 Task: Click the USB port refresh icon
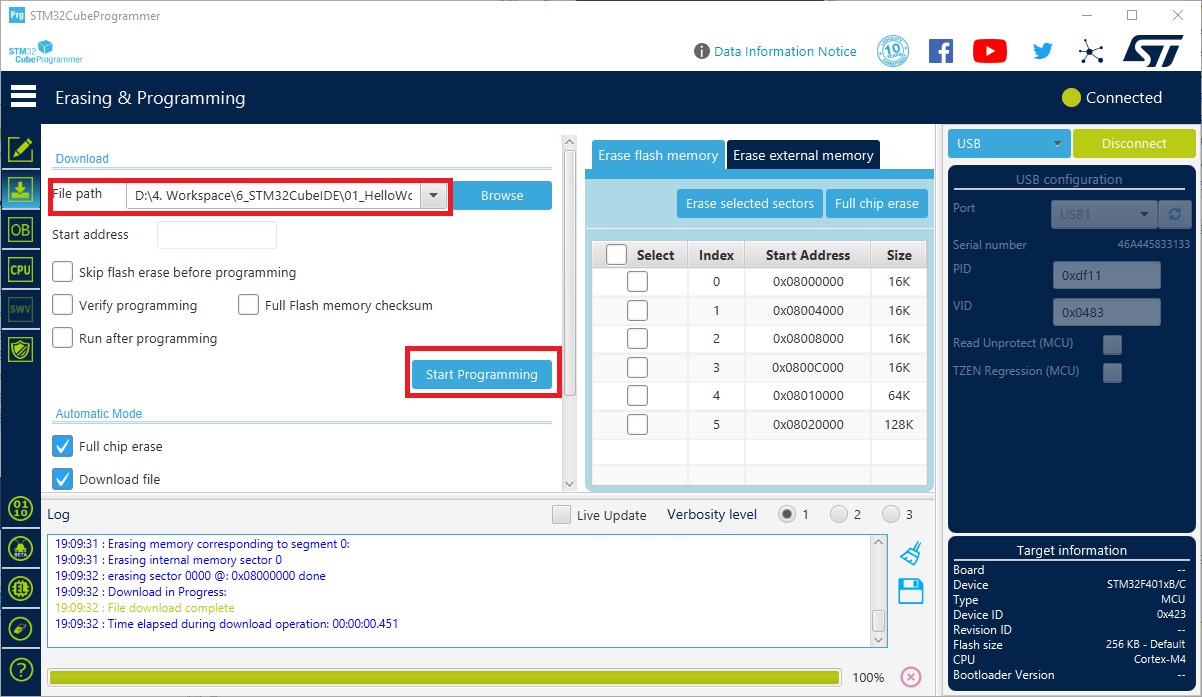pos(1174,215)
